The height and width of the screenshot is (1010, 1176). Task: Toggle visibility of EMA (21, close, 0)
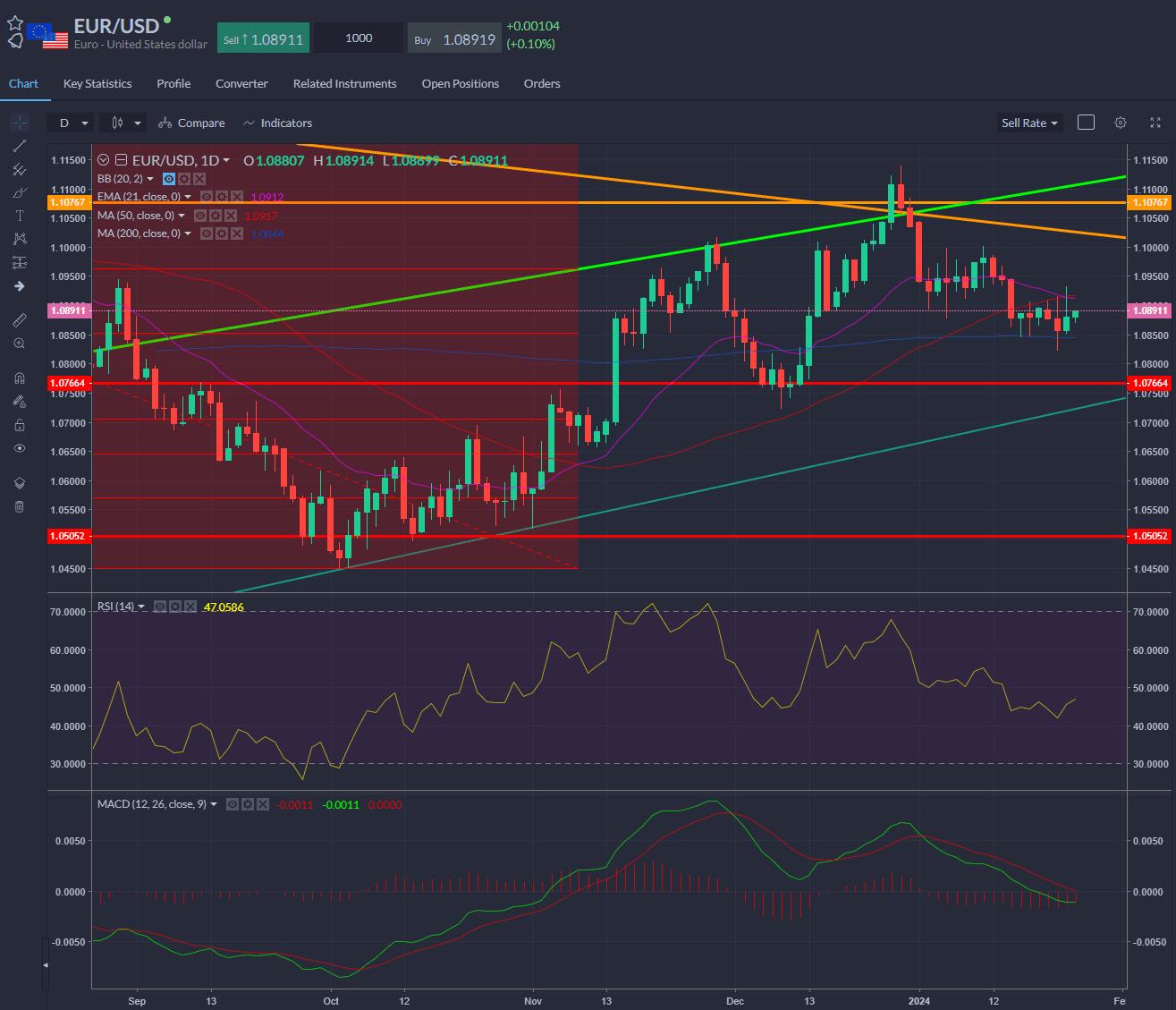(207, 197)
